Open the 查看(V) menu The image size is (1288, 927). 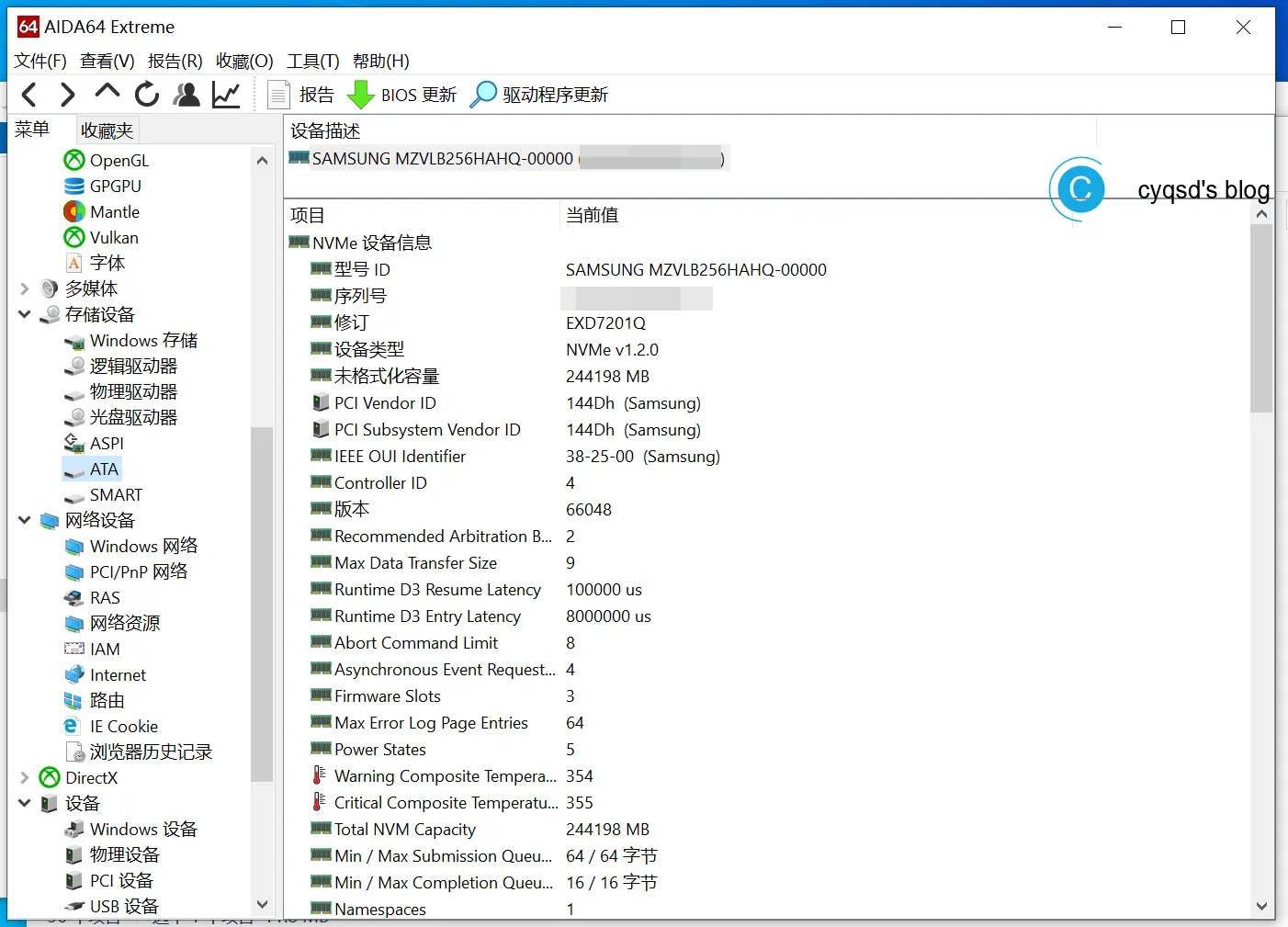coord(107,61)
